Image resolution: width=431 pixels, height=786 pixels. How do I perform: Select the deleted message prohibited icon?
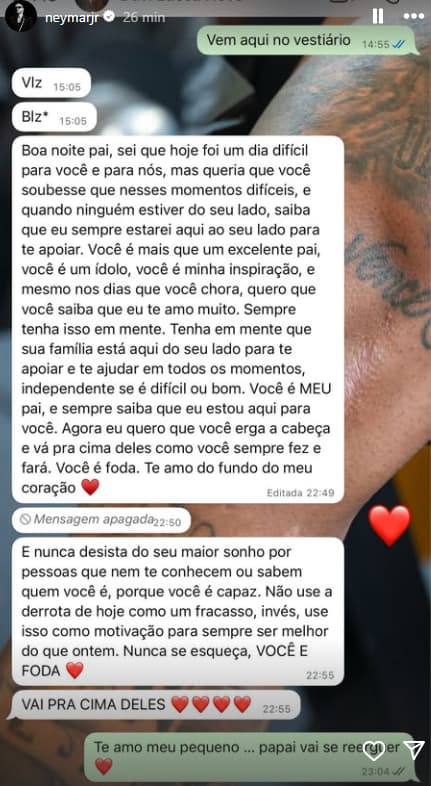pos(26,519)
